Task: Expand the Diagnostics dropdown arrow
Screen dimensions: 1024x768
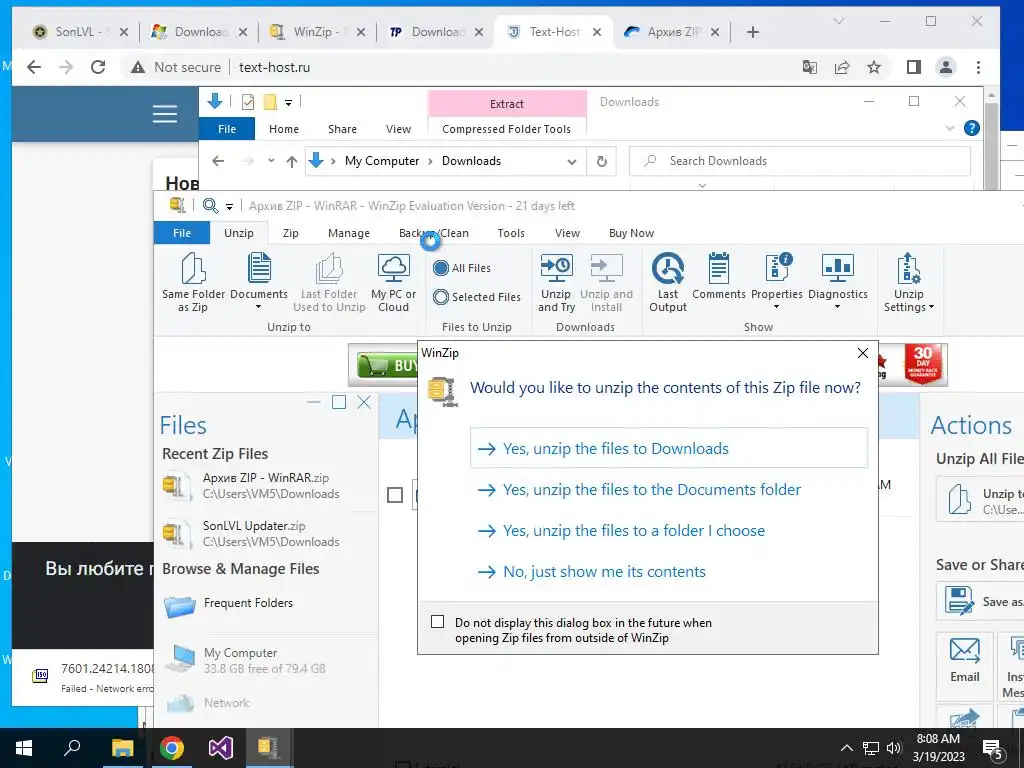Action: point(837,307)
